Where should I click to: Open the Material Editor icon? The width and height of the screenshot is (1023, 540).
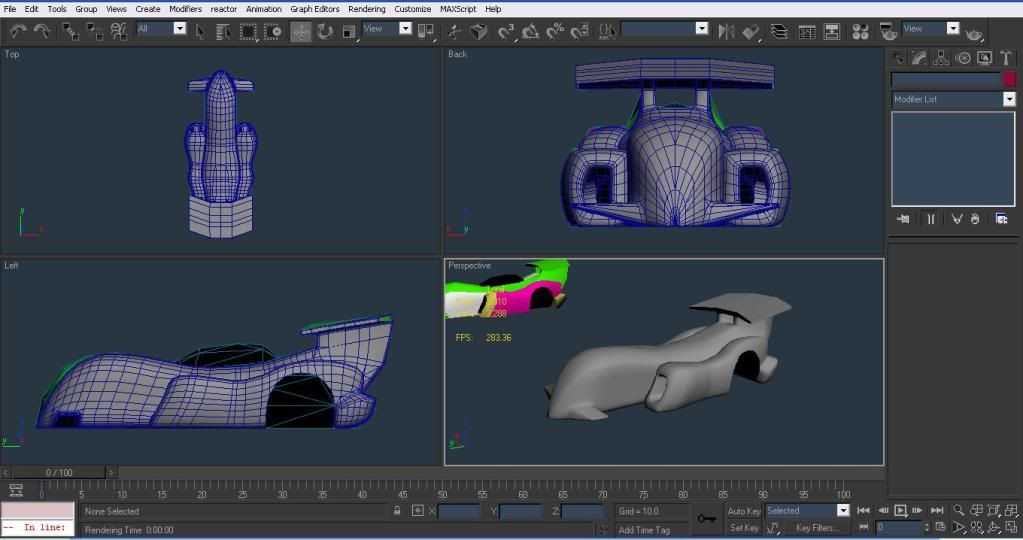click(859, 31)
